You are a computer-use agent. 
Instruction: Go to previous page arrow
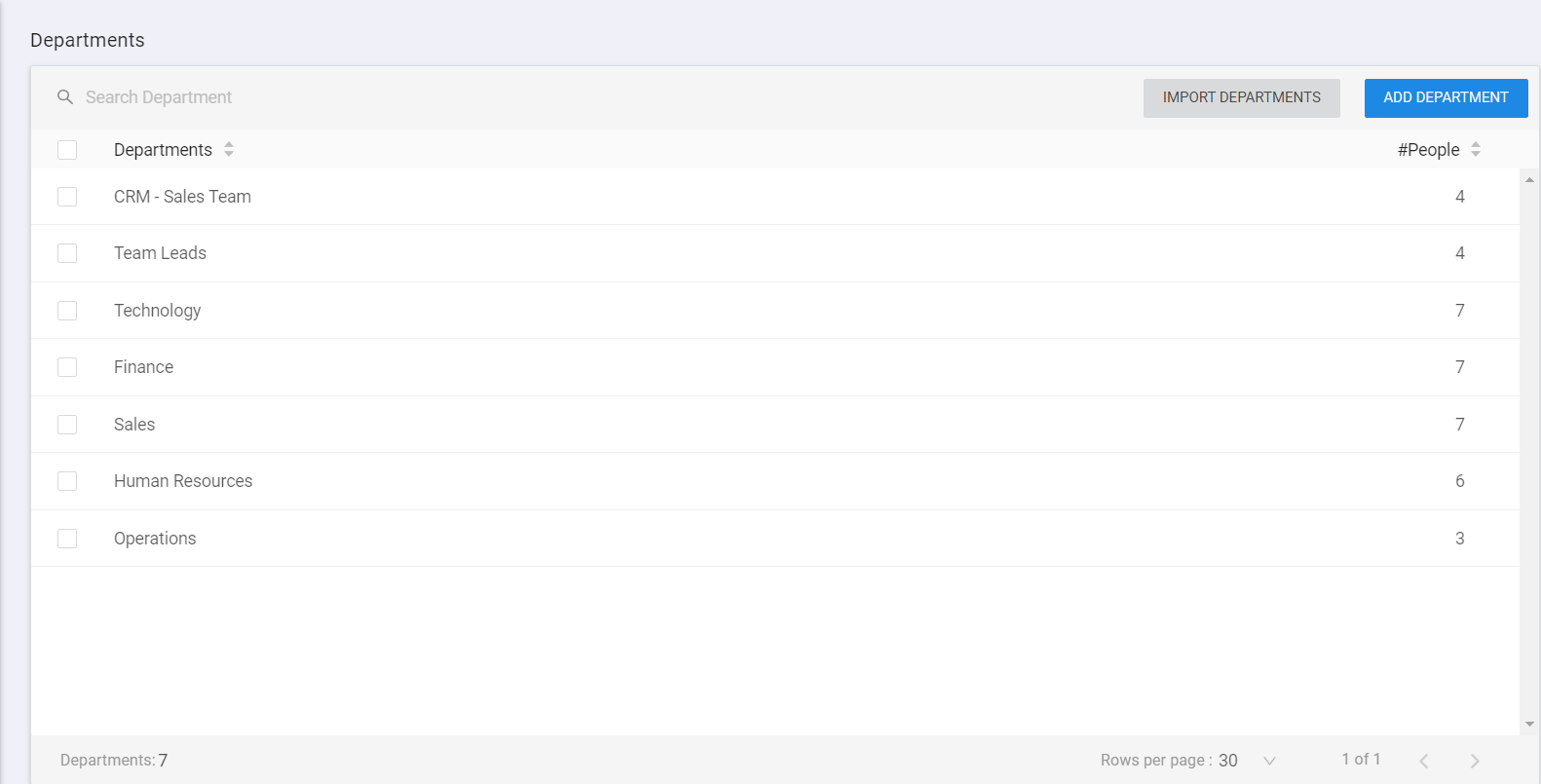coord(1424,761)
